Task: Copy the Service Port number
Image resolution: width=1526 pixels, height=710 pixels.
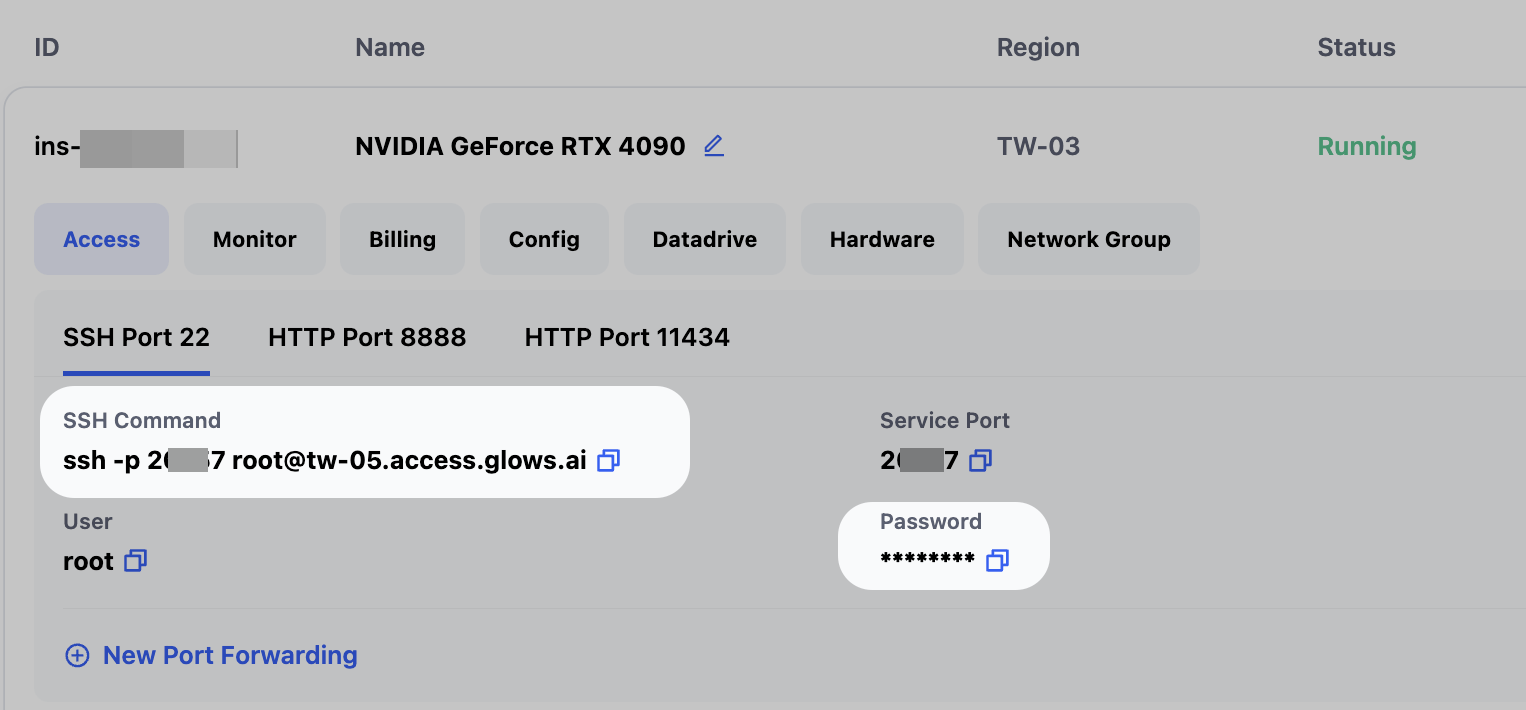Action: click(981, 460)
